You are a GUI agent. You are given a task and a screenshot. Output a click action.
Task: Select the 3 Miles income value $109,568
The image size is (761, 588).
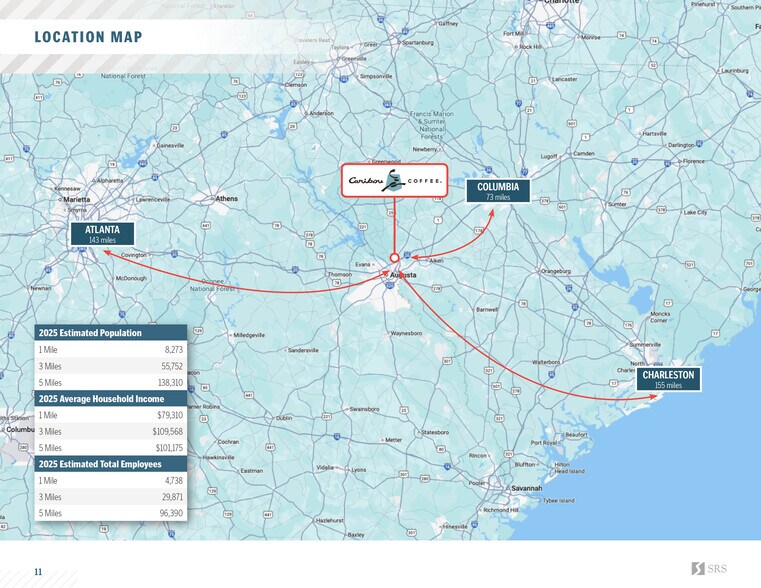pyautogui.click(x=169, y=432)
